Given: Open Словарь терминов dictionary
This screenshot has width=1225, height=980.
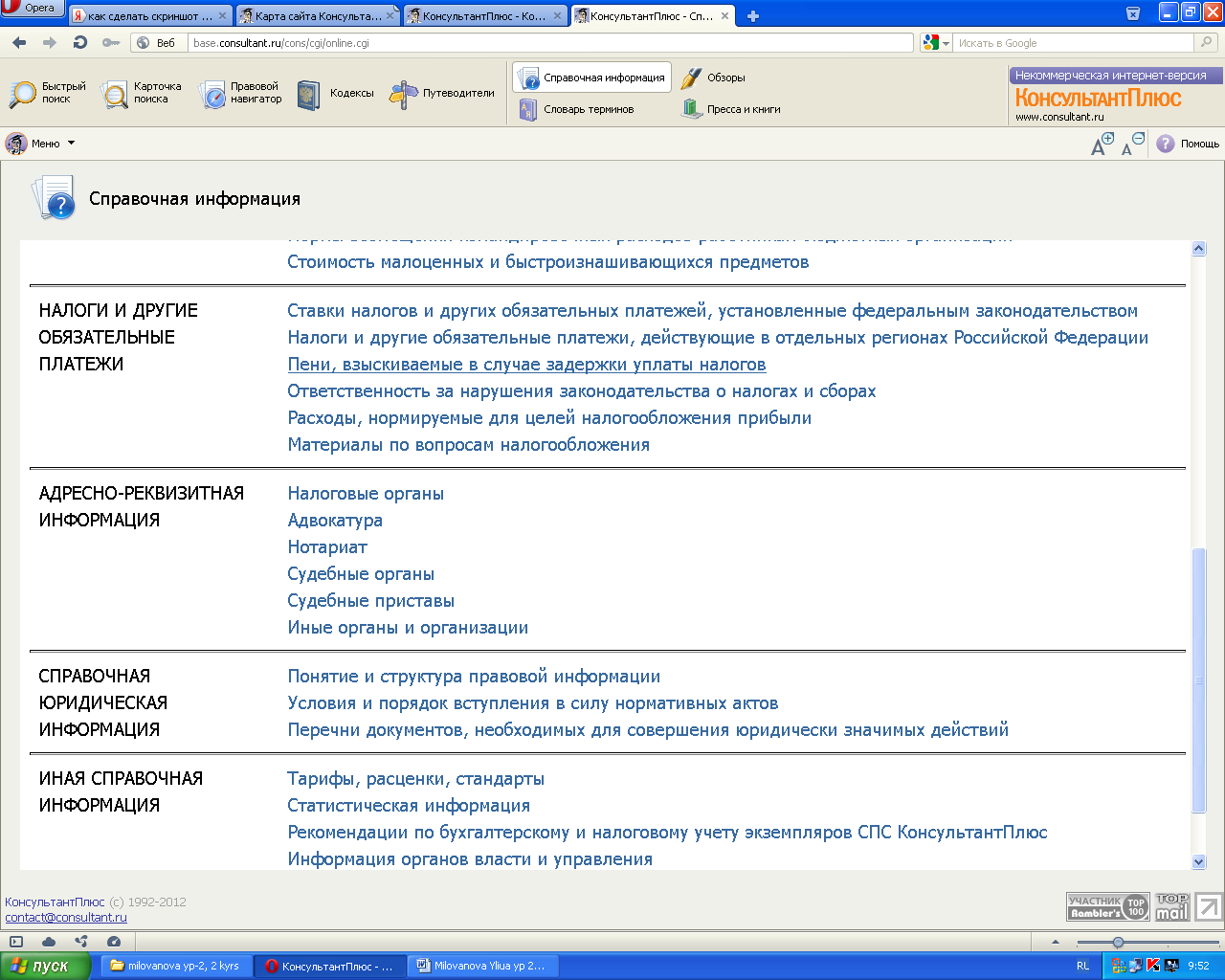Looking at the screenshot, I should [576, 109].
